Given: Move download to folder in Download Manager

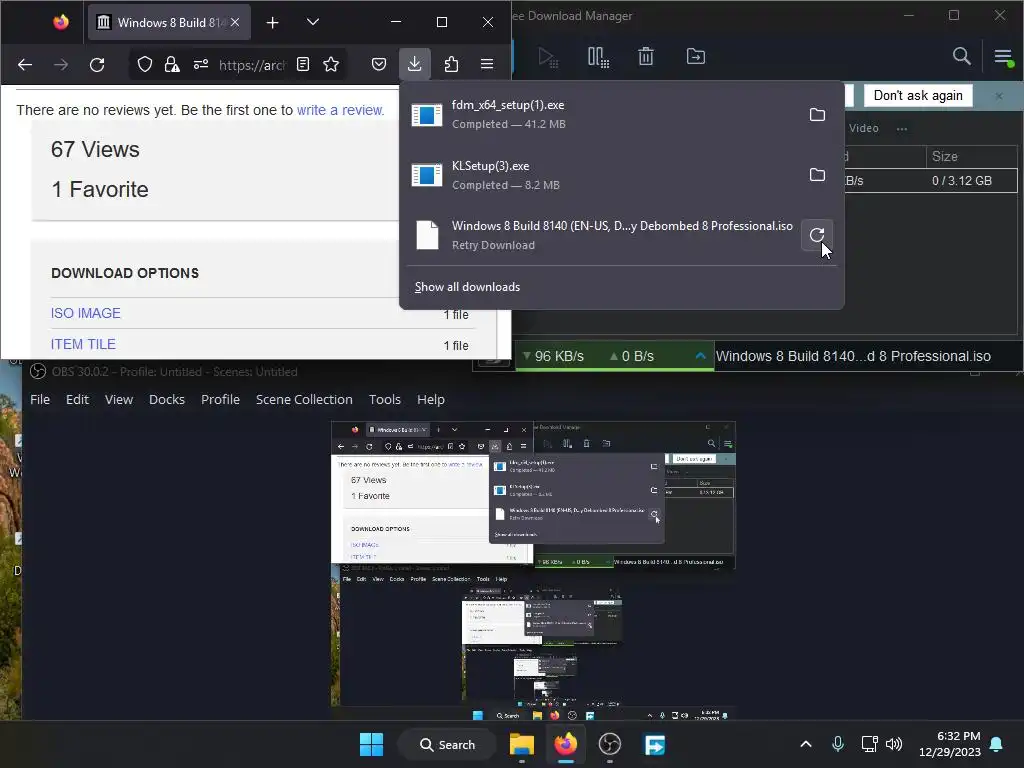Looking at the screenshot, I should [696, 57].
